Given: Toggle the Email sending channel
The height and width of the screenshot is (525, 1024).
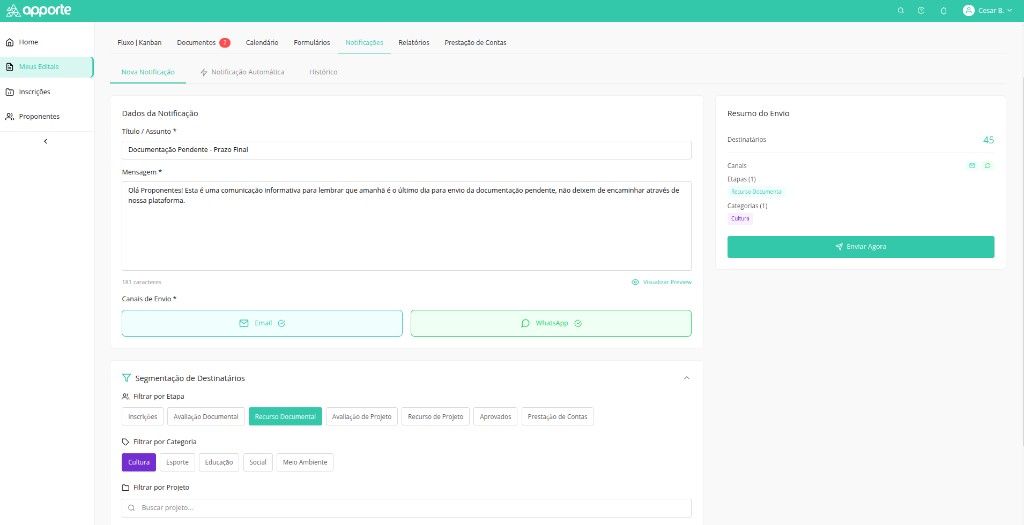Looking at the screenshot, I should 262,323.
